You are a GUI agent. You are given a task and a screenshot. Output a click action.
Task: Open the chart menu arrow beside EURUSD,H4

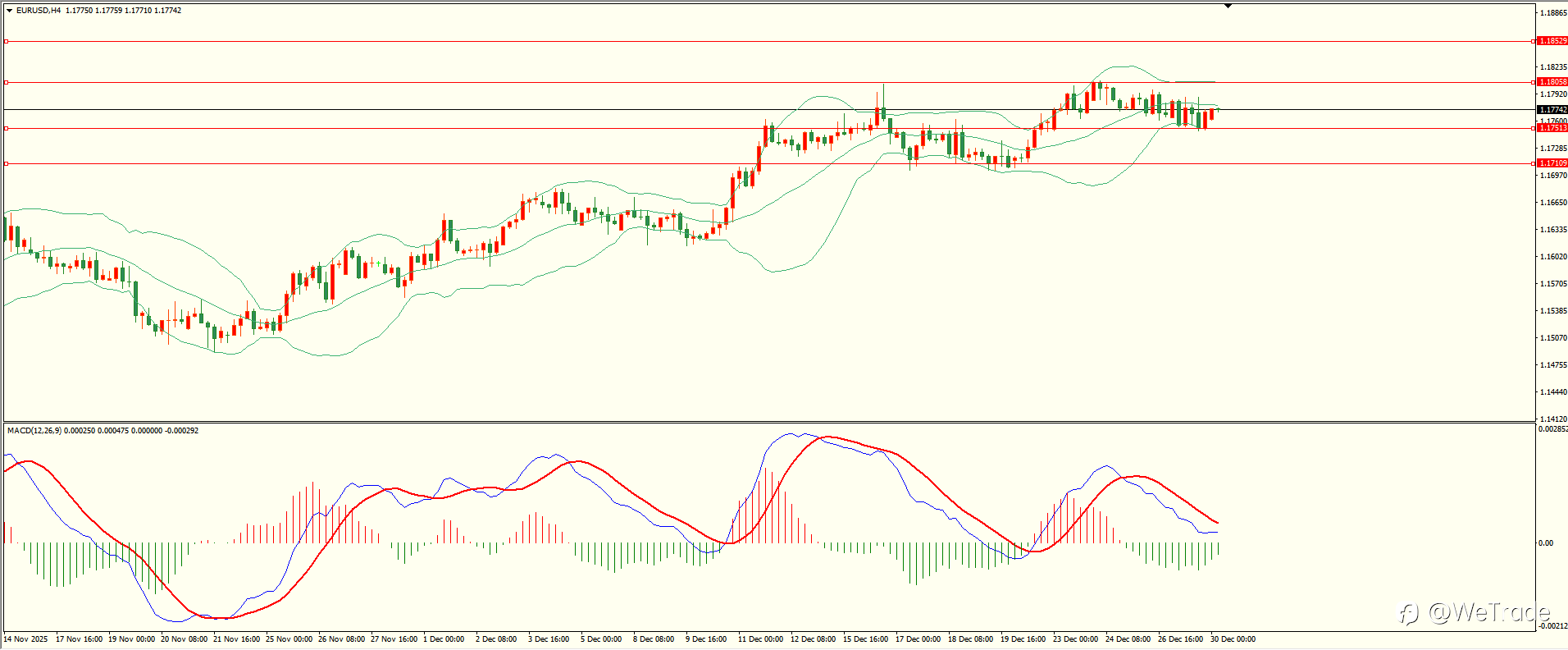(9, 11)
